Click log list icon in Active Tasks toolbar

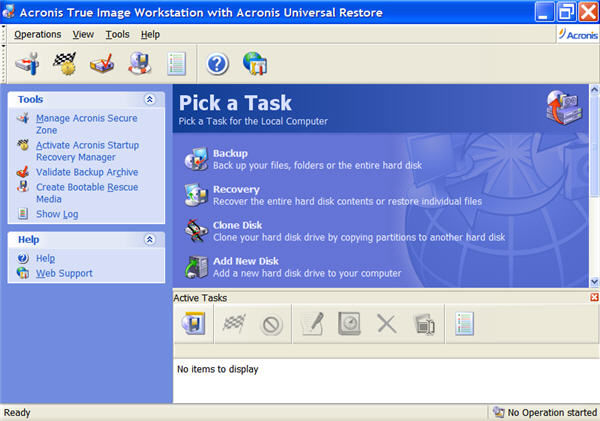pos(465,324)
